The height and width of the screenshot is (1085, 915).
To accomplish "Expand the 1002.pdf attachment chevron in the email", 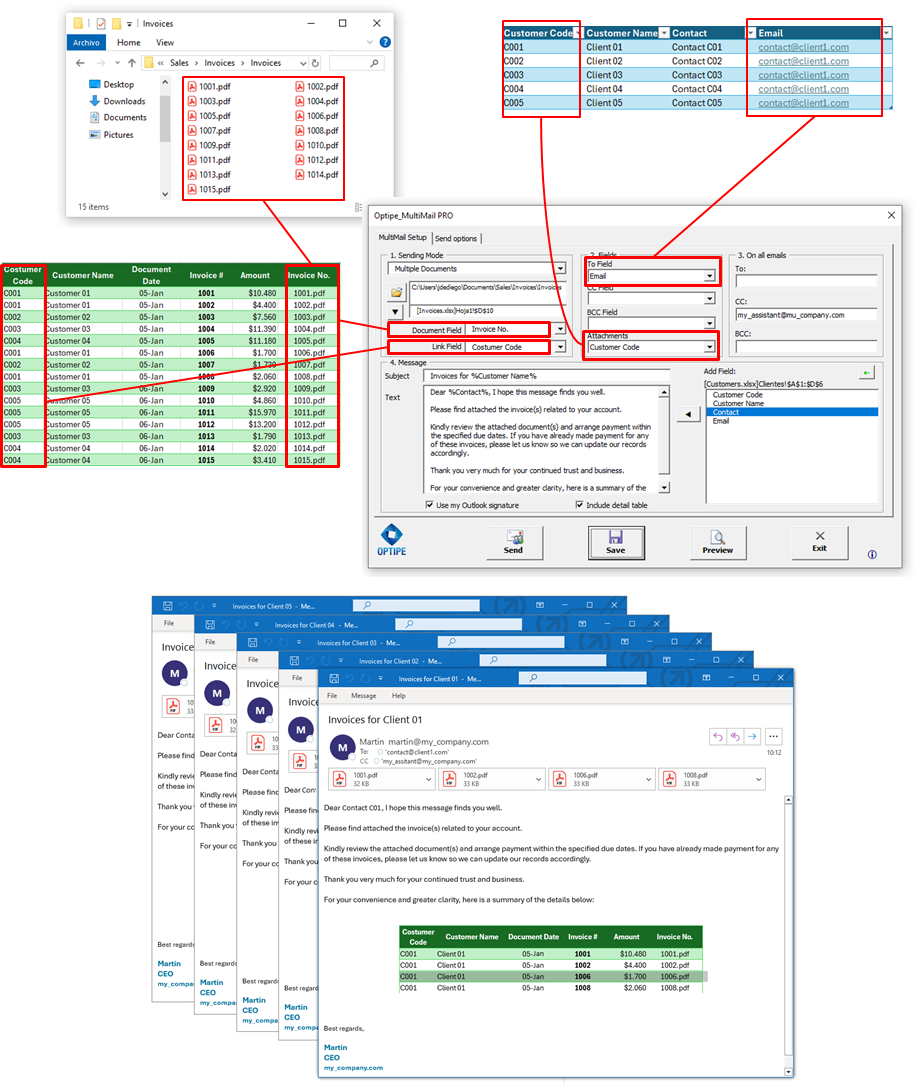I will pos(537,780).
